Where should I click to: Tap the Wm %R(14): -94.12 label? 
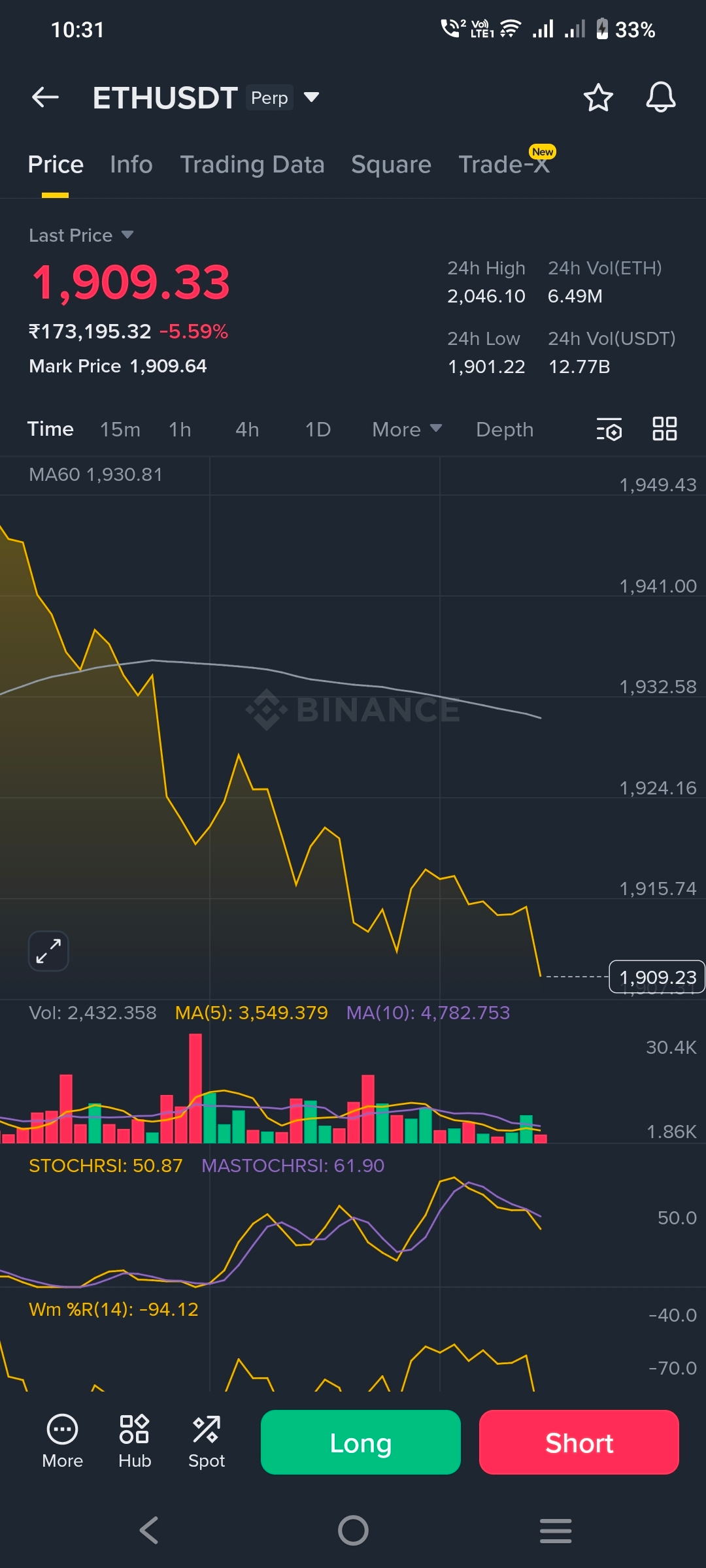tap(114, 1309)
